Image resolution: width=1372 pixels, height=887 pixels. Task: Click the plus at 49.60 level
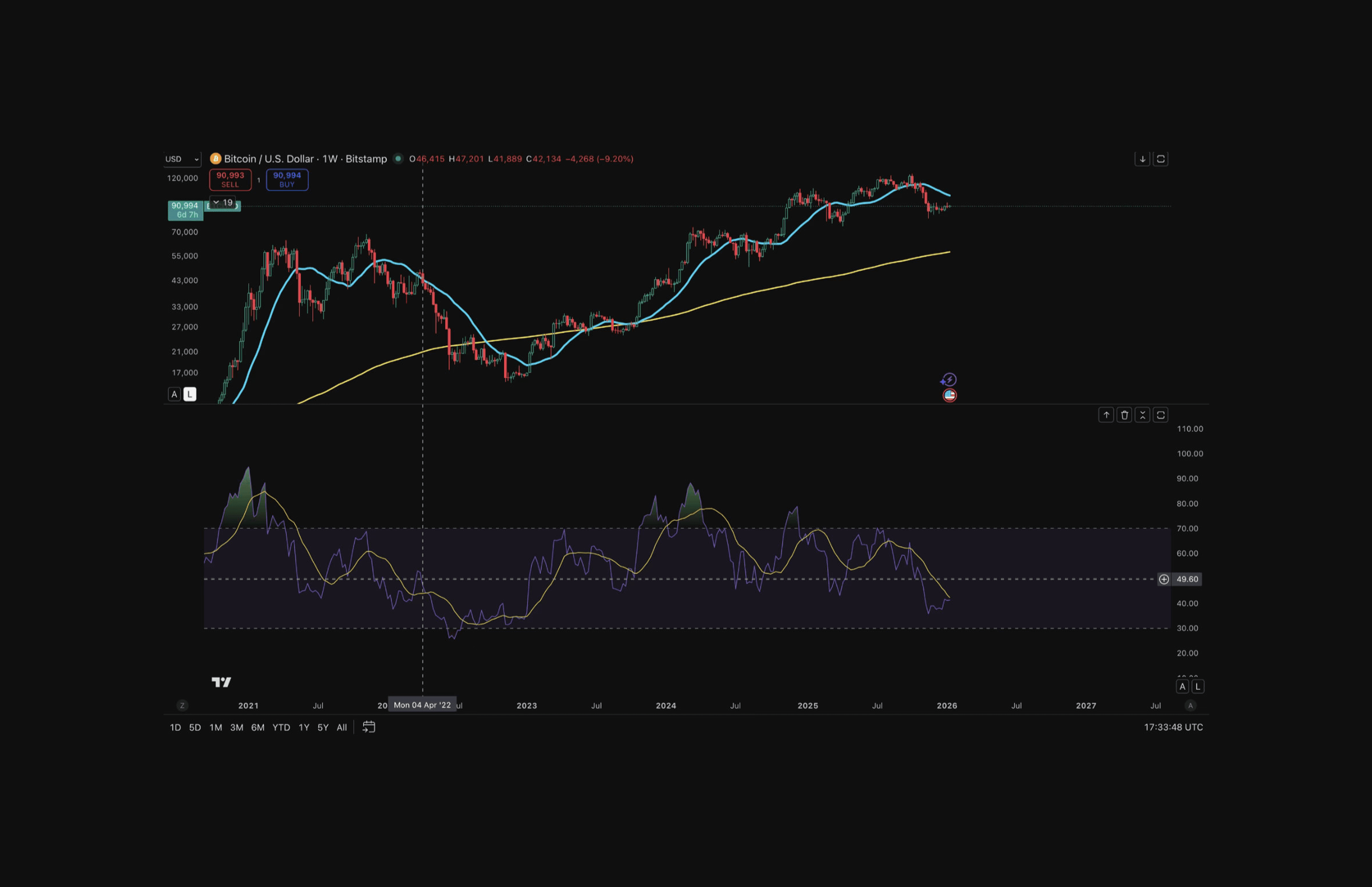pos(1164,579)
